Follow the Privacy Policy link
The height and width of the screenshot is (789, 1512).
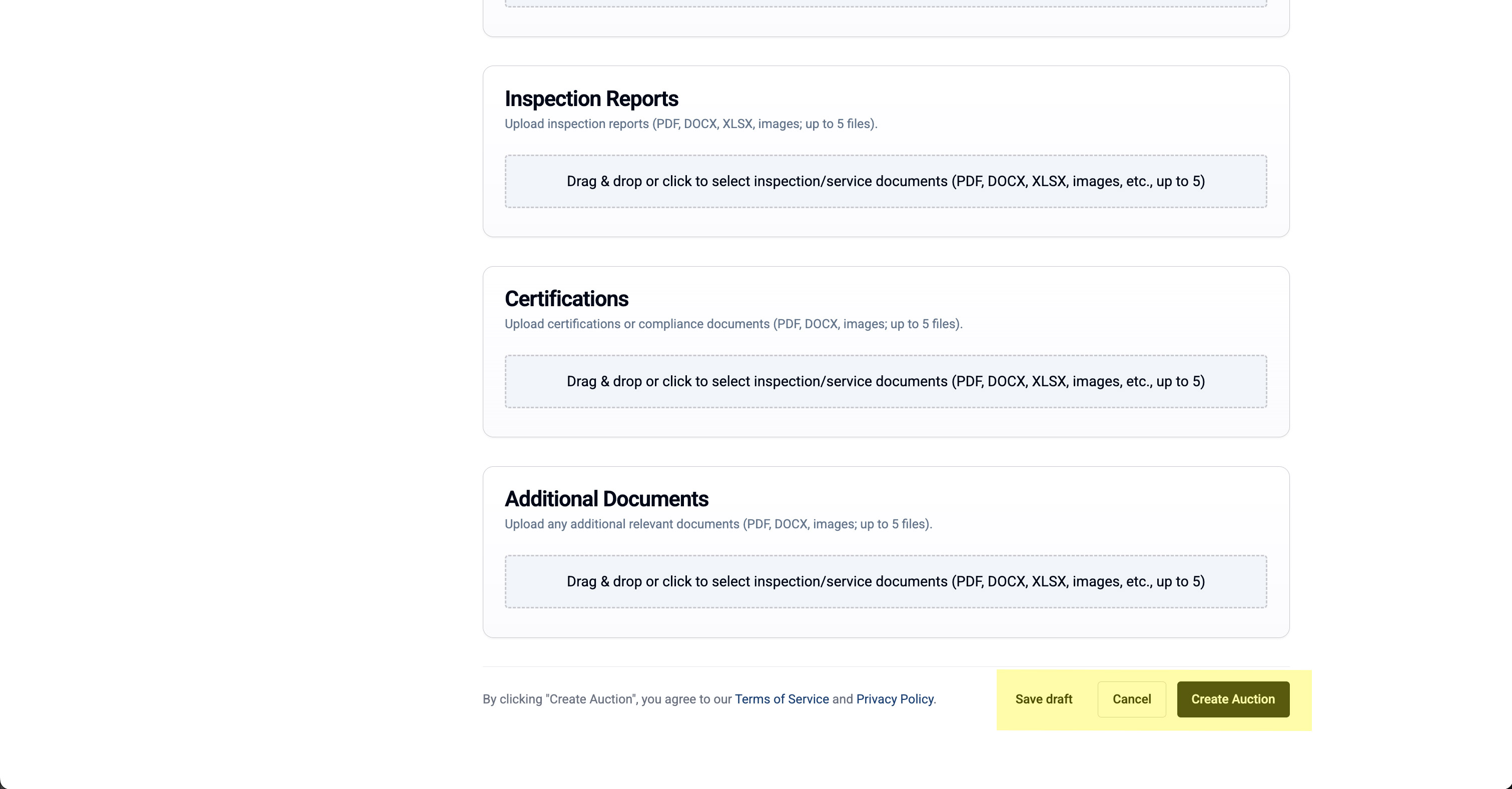tap(894, 699)
